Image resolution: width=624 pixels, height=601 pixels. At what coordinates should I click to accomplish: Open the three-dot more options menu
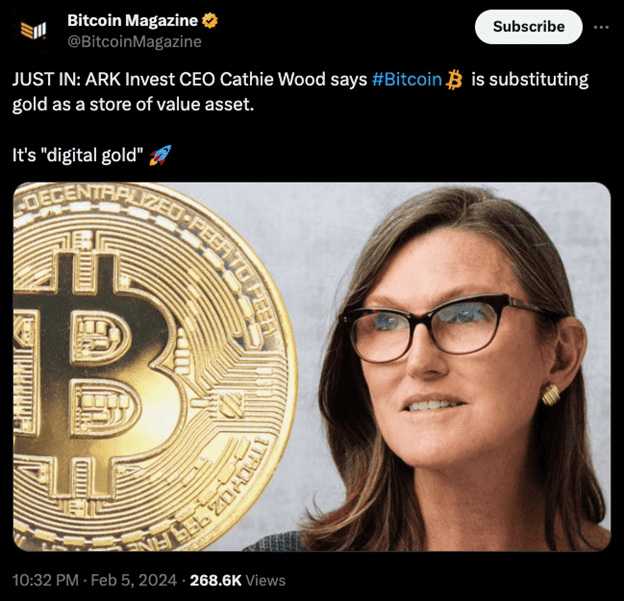(x=601, y=27)
